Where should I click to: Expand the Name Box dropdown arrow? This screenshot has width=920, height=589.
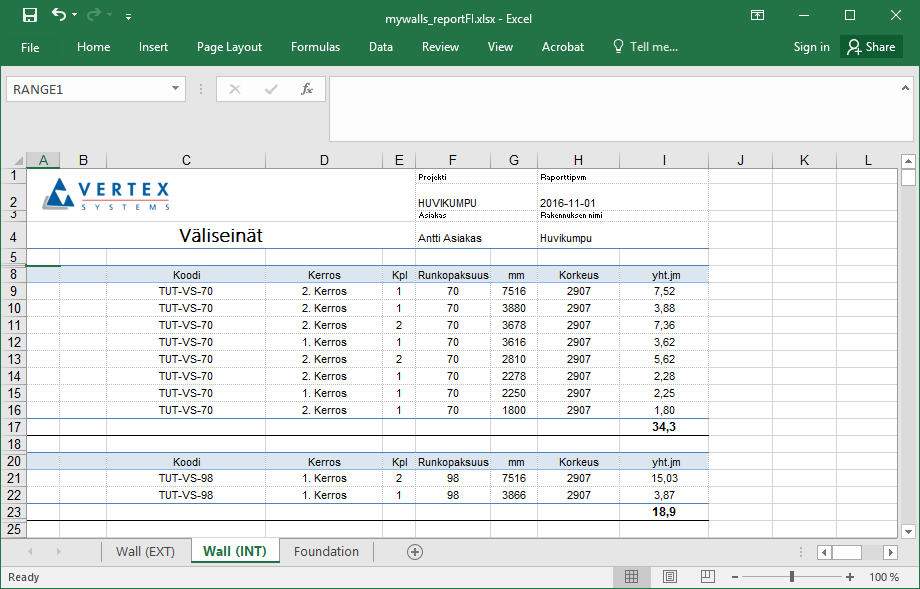176,89
